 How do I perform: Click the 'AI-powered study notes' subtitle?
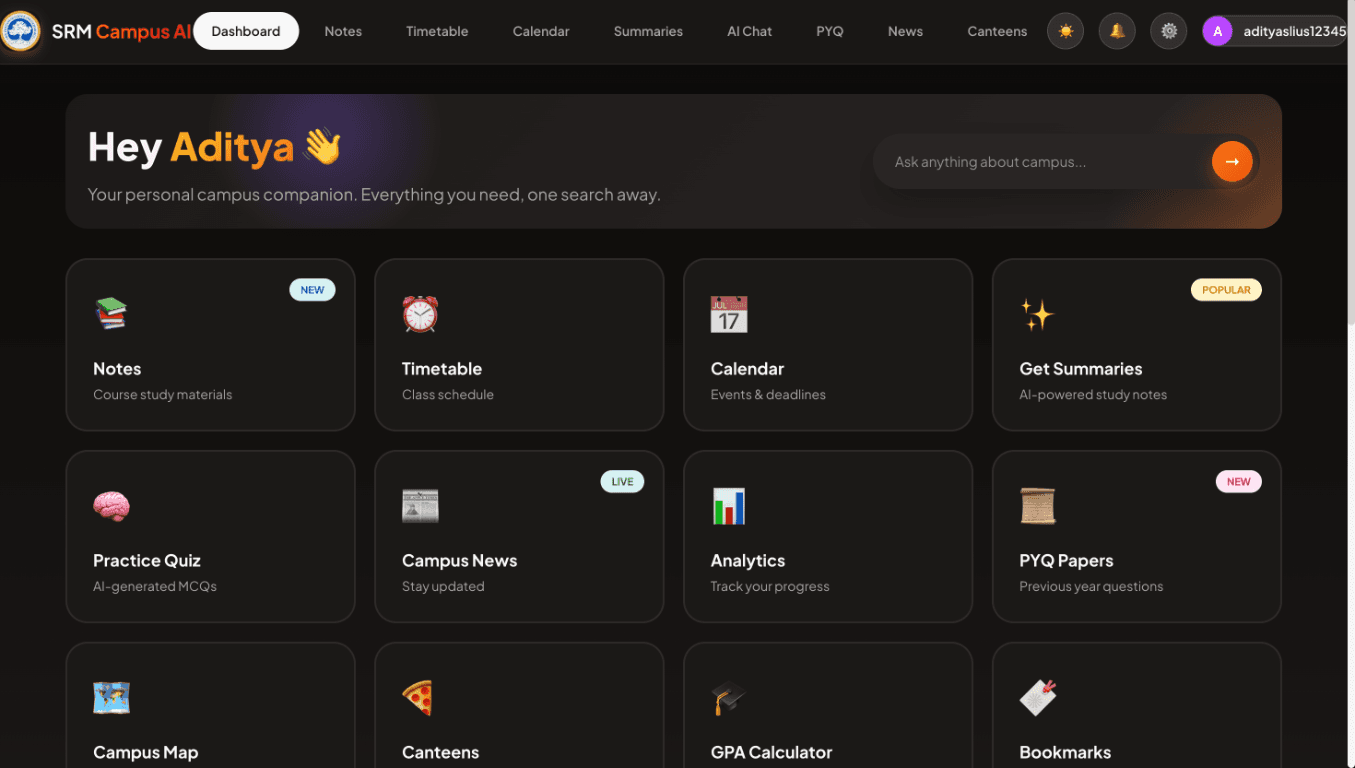coord(1093,395)
